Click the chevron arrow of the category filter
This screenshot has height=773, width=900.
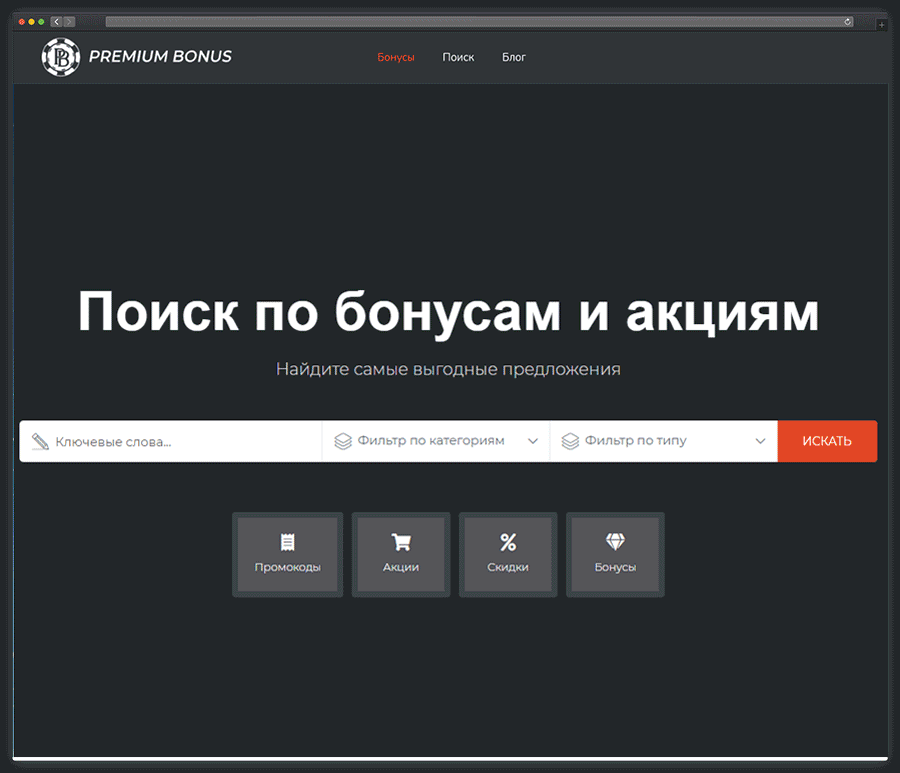[x=533, y=441]
